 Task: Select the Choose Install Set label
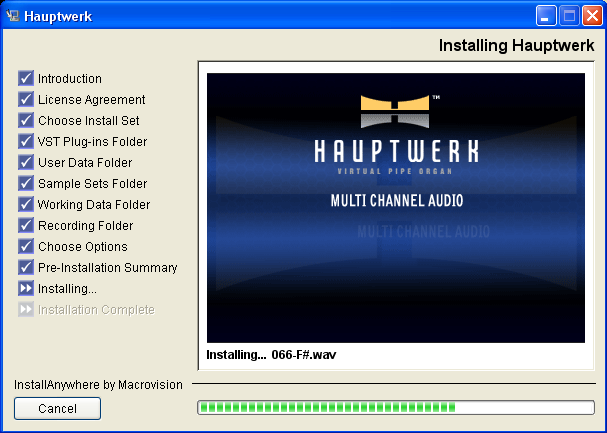(89, 120)
